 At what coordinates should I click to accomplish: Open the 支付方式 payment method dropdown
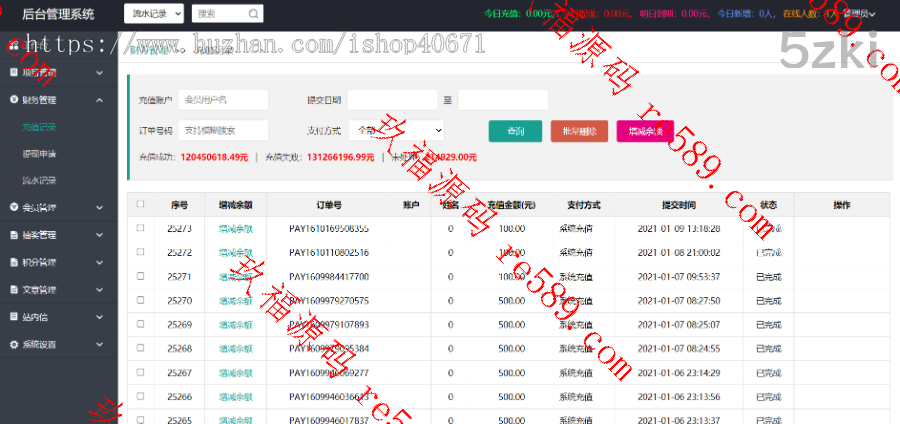398,130
